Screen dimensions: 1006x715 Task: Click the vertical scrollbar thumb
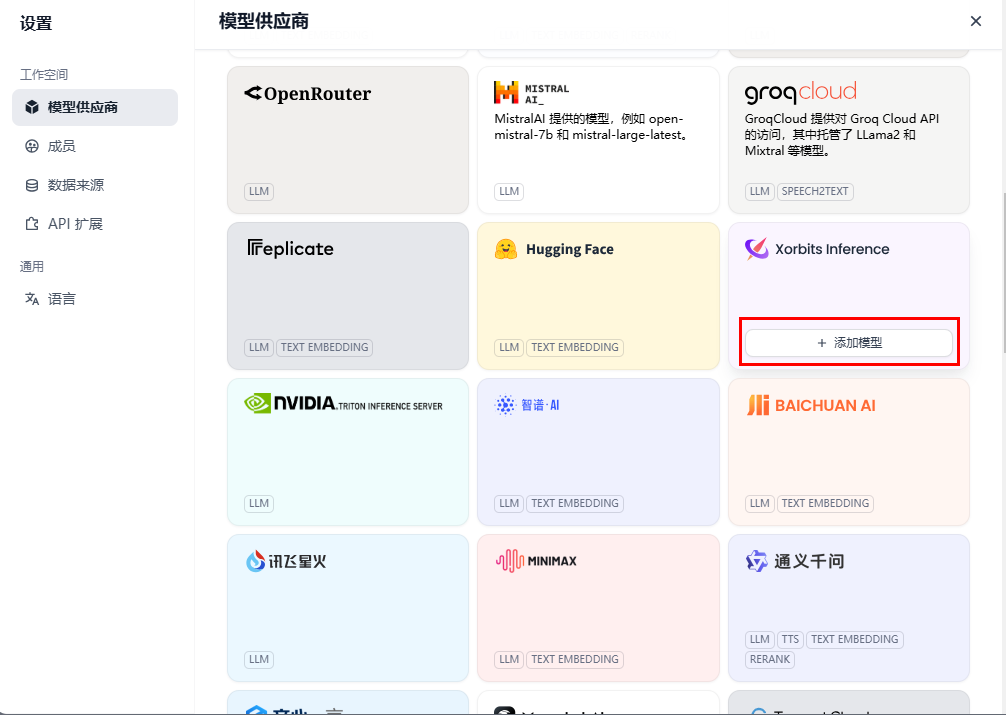pyautogui.click(x=1003, y=272)
